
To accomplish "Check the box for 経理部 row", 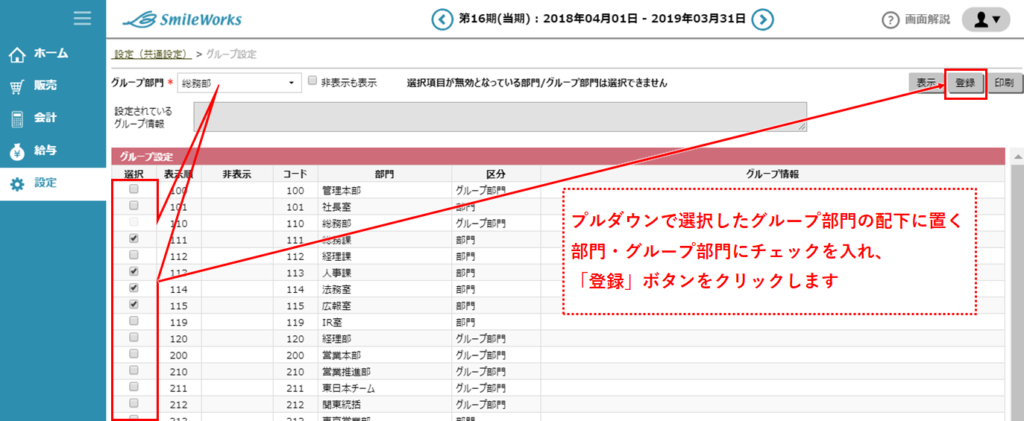I will pyautogui.click(x=134, y=337).
